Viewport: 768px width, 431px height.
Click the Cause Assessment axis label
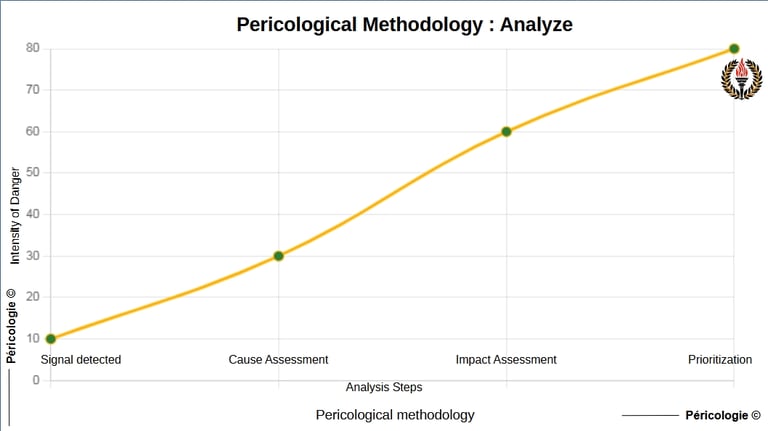[x=278, y=360]
